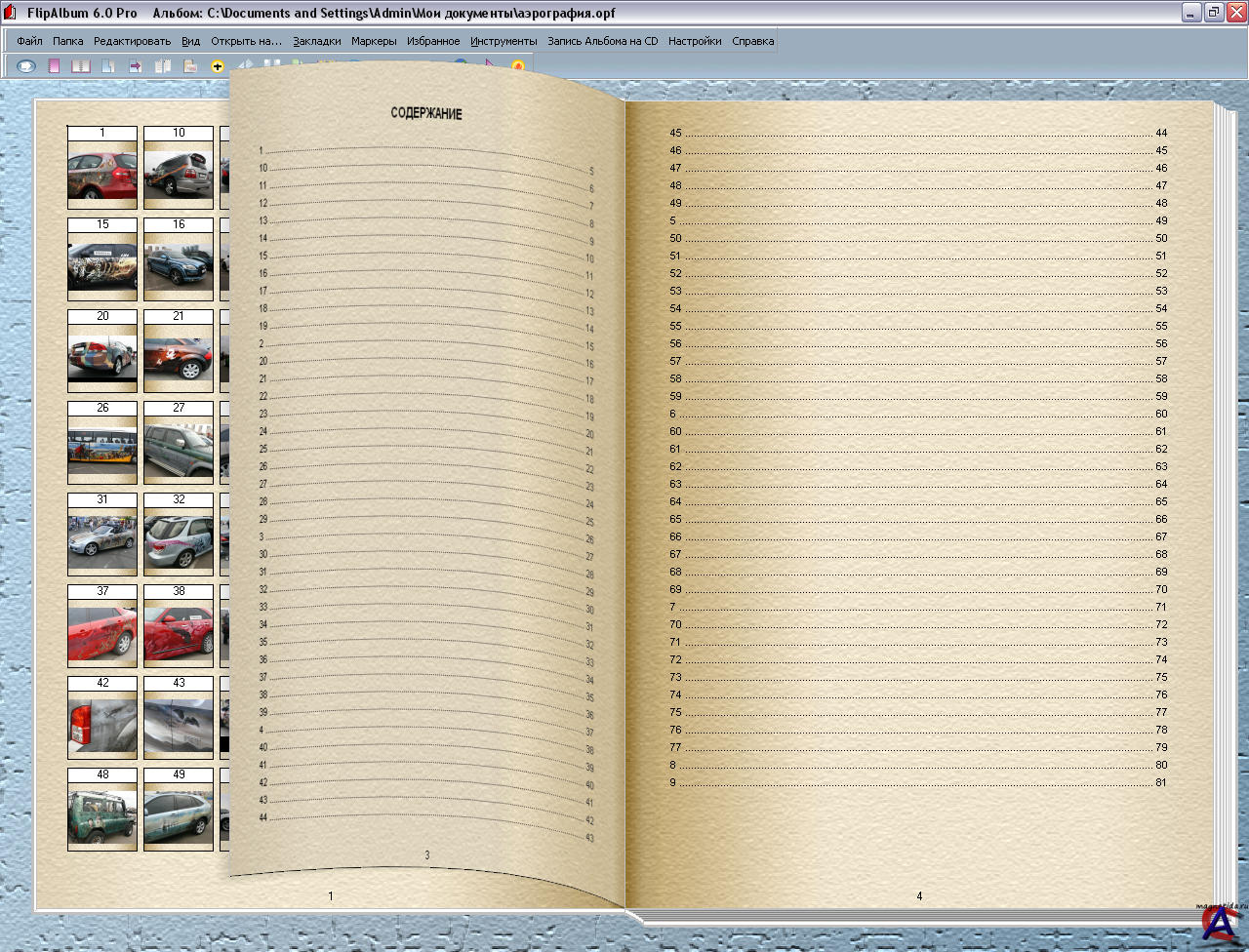The image size is (1249, 952).
Task: Open the Инструменты menu
Action: [x=504, y=41]
